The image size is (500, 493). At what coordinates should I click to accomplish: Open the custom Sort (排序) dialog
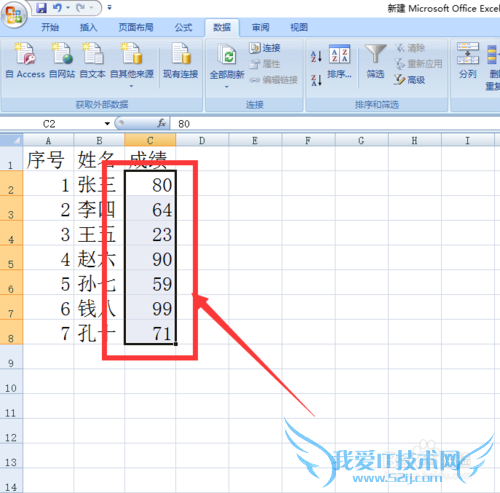tap(339, 61)
